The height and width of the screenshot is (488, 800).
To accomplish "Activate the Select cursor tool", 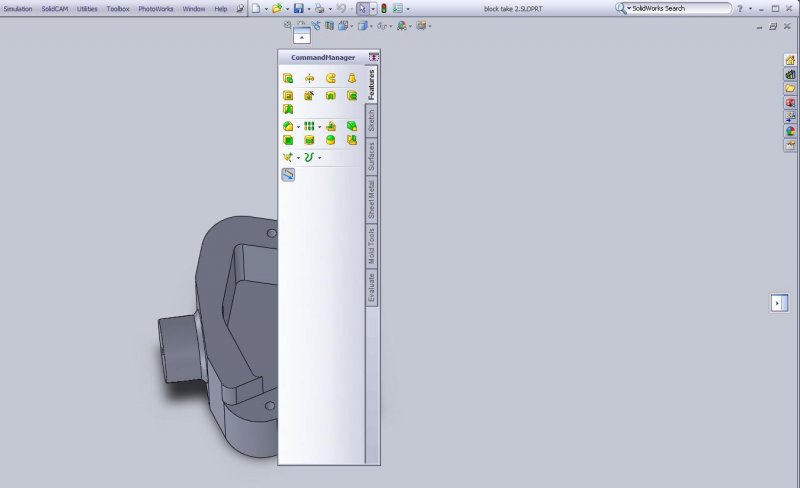I will (362, 9).
